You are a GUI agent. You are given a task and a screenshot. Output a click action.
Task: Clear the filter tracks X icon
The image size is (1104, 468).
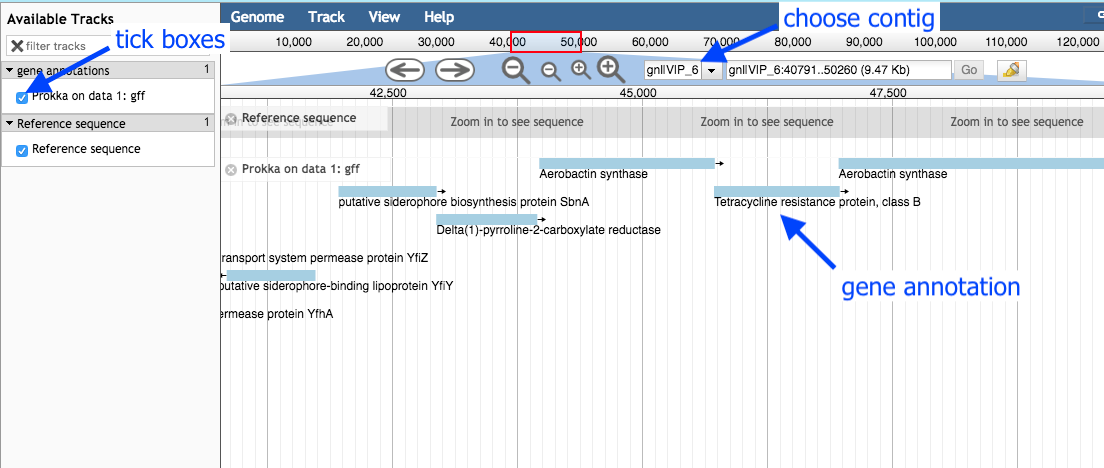tap(17, 46)
